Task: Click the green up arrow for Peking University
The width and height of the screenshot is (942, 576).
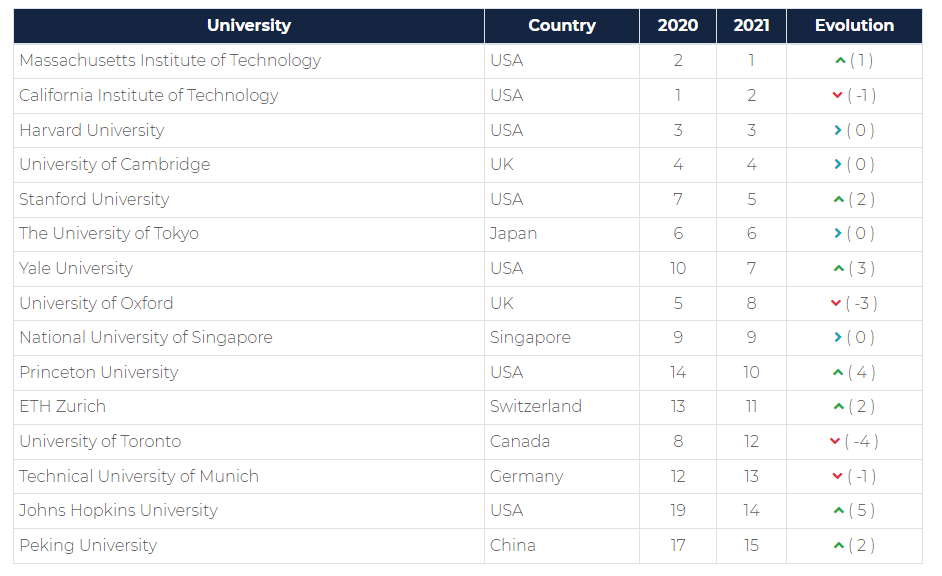Action: coord(839,546)
